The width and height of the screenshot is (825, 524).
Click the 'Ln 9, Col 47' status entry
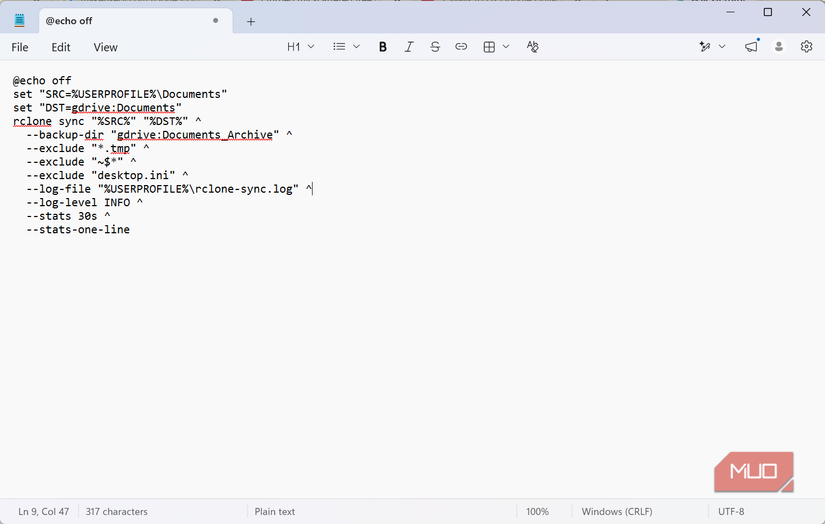[x=44, y=511]
